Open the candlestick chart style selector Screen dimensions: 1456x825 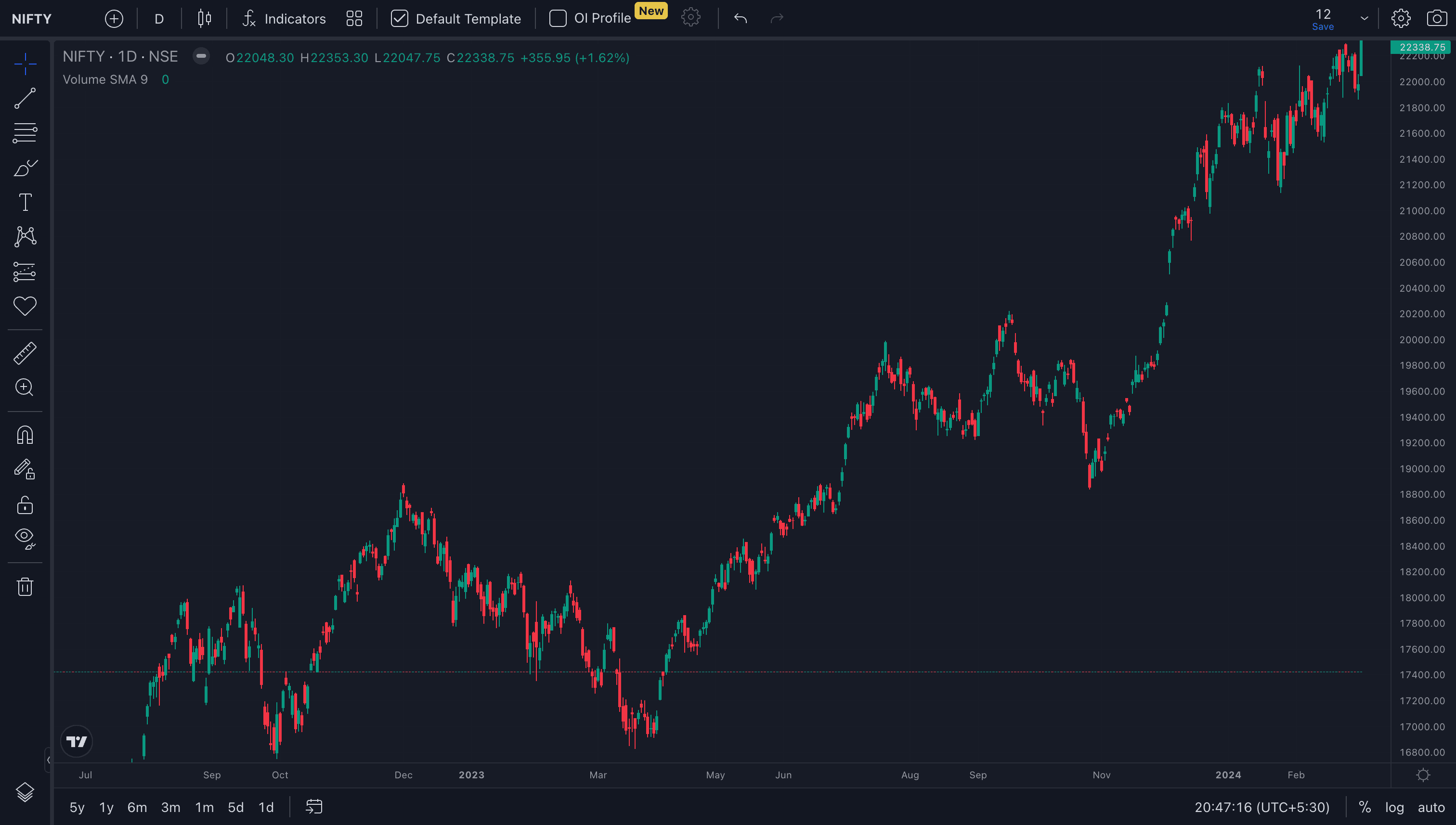point(205,19)
